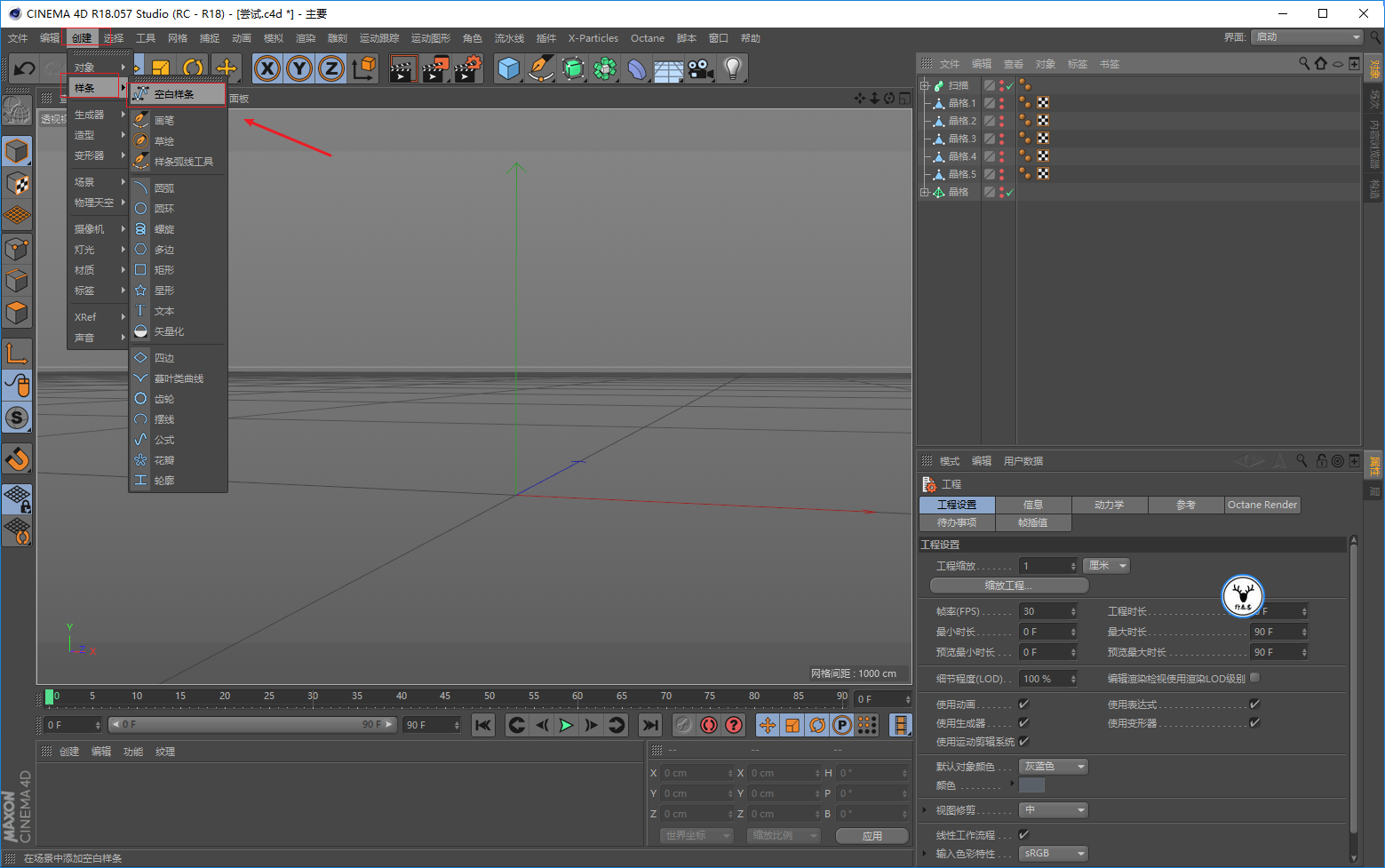The width and height of the screenshot is (1385, 868).
Task: Toggle the 使用表达式 checkbox
Action: (1254, 705)
